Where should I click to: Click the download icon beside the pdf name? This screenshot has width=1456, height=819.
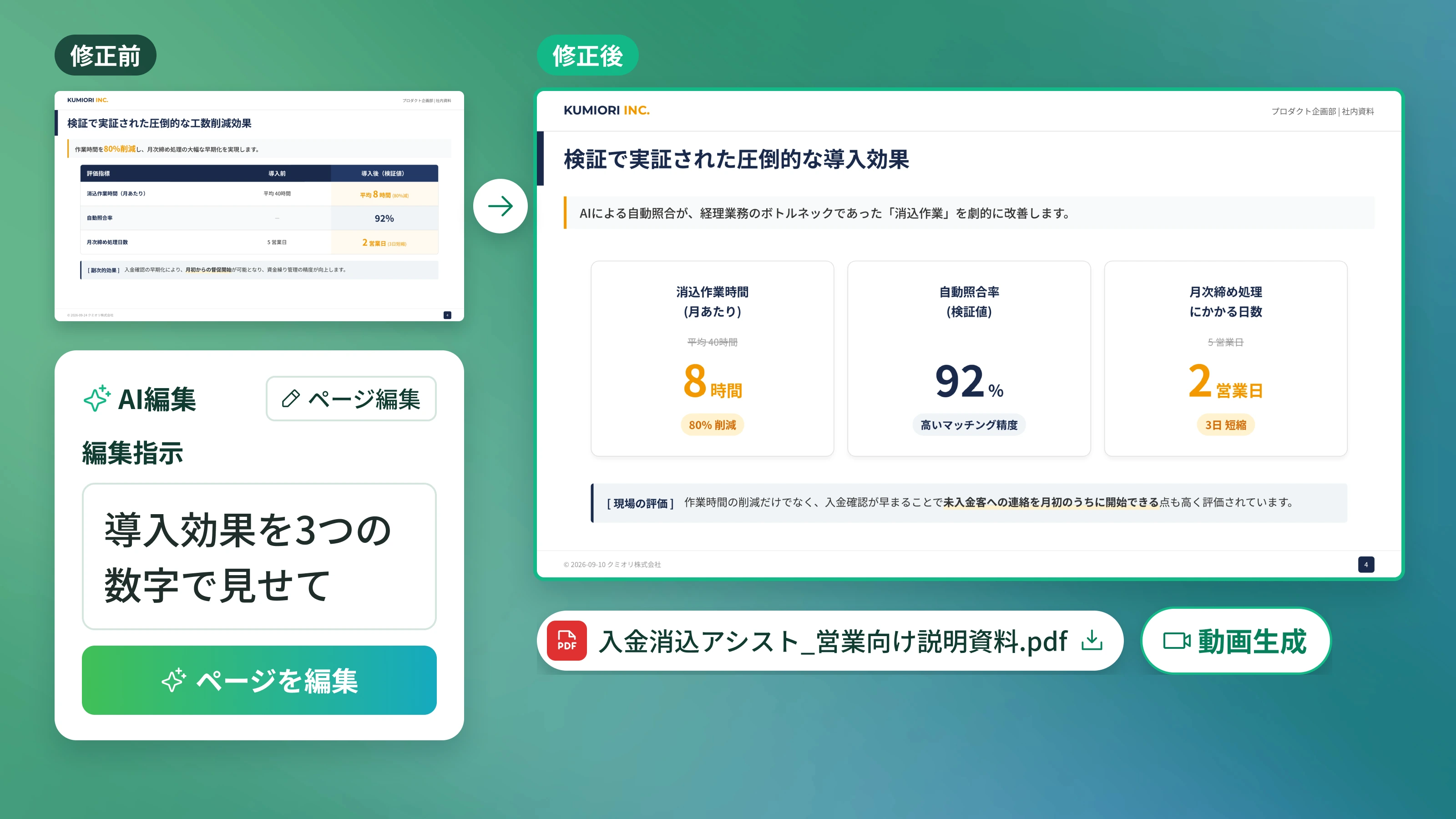click(1092, 640)
